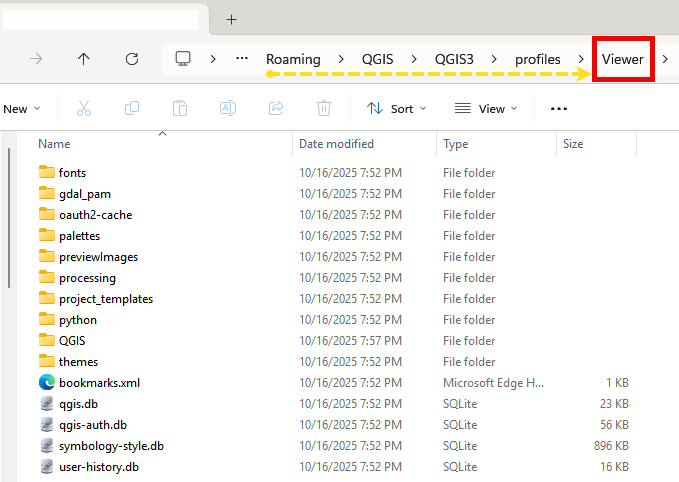Select the qgis-auth.db file icon

click(x=47, y=424)
